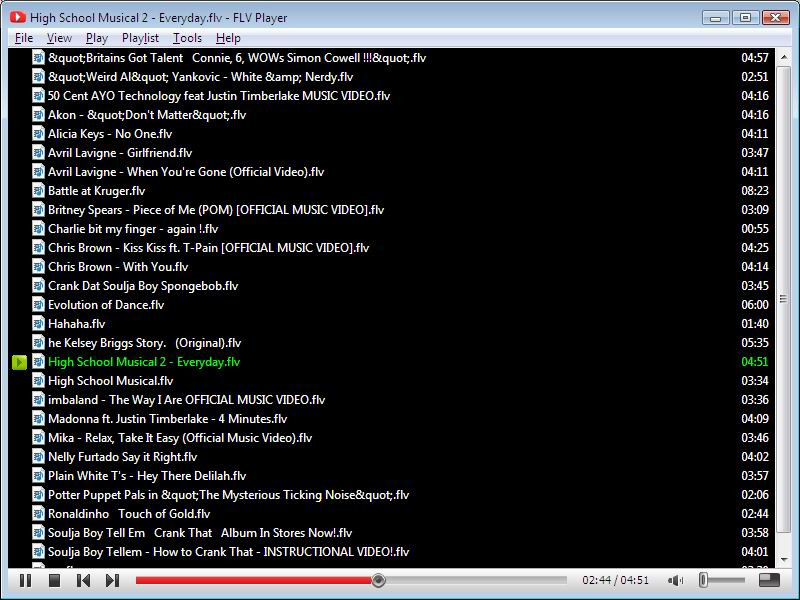This screenshot has height=600, width=800.
Task: Skip to the previous track
Action: (83, 581)
